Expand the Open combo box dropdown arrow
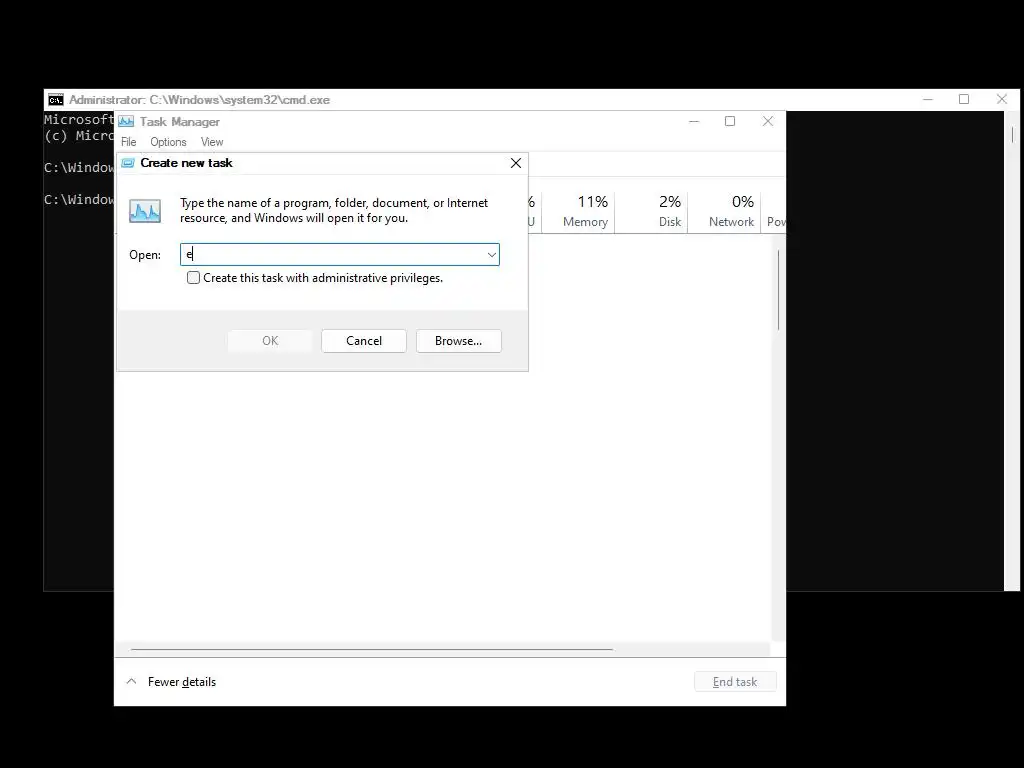Screen dimensions: 1024x768 492,255
